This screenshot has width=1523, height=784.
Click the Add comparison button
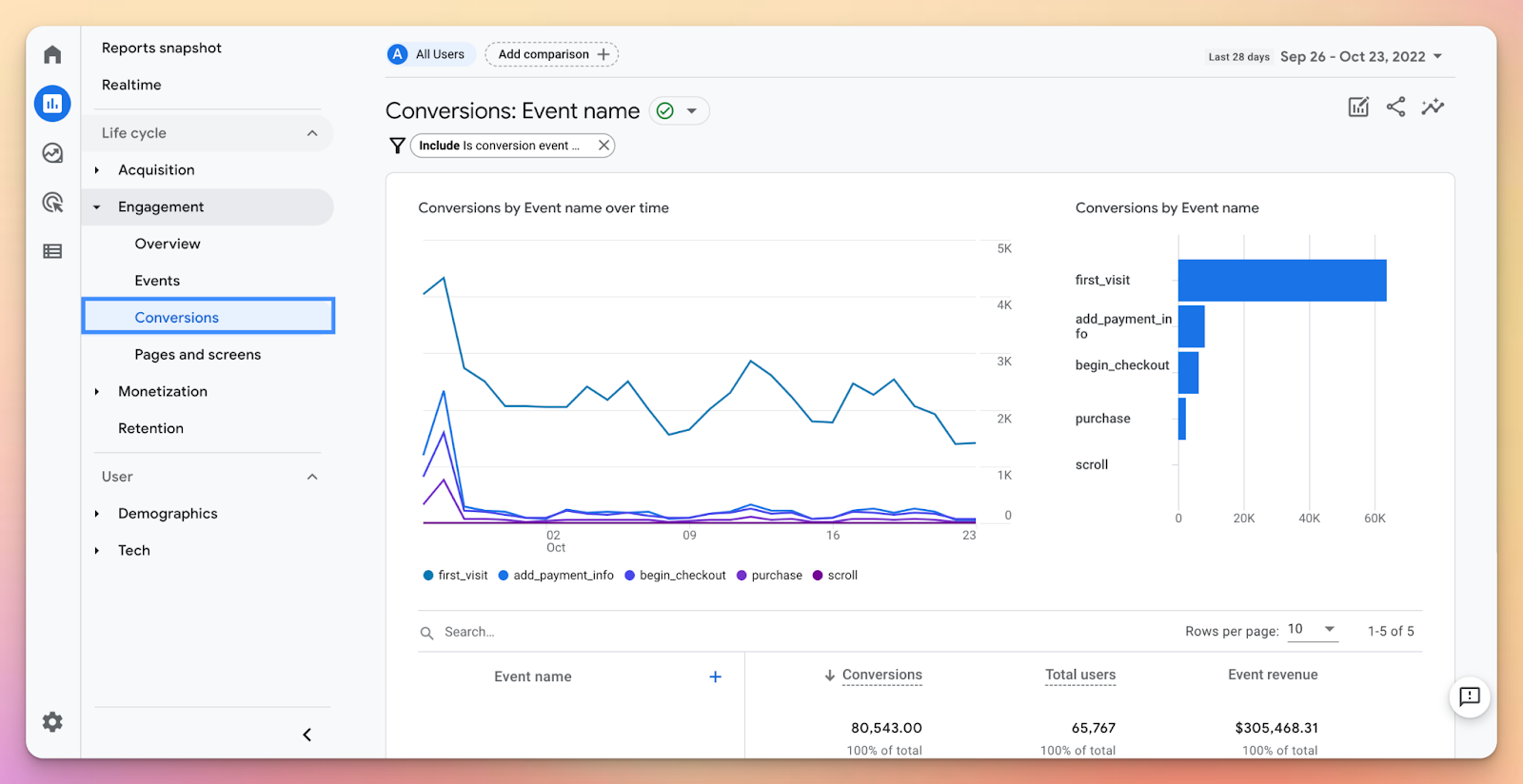[x=552, y=54]
